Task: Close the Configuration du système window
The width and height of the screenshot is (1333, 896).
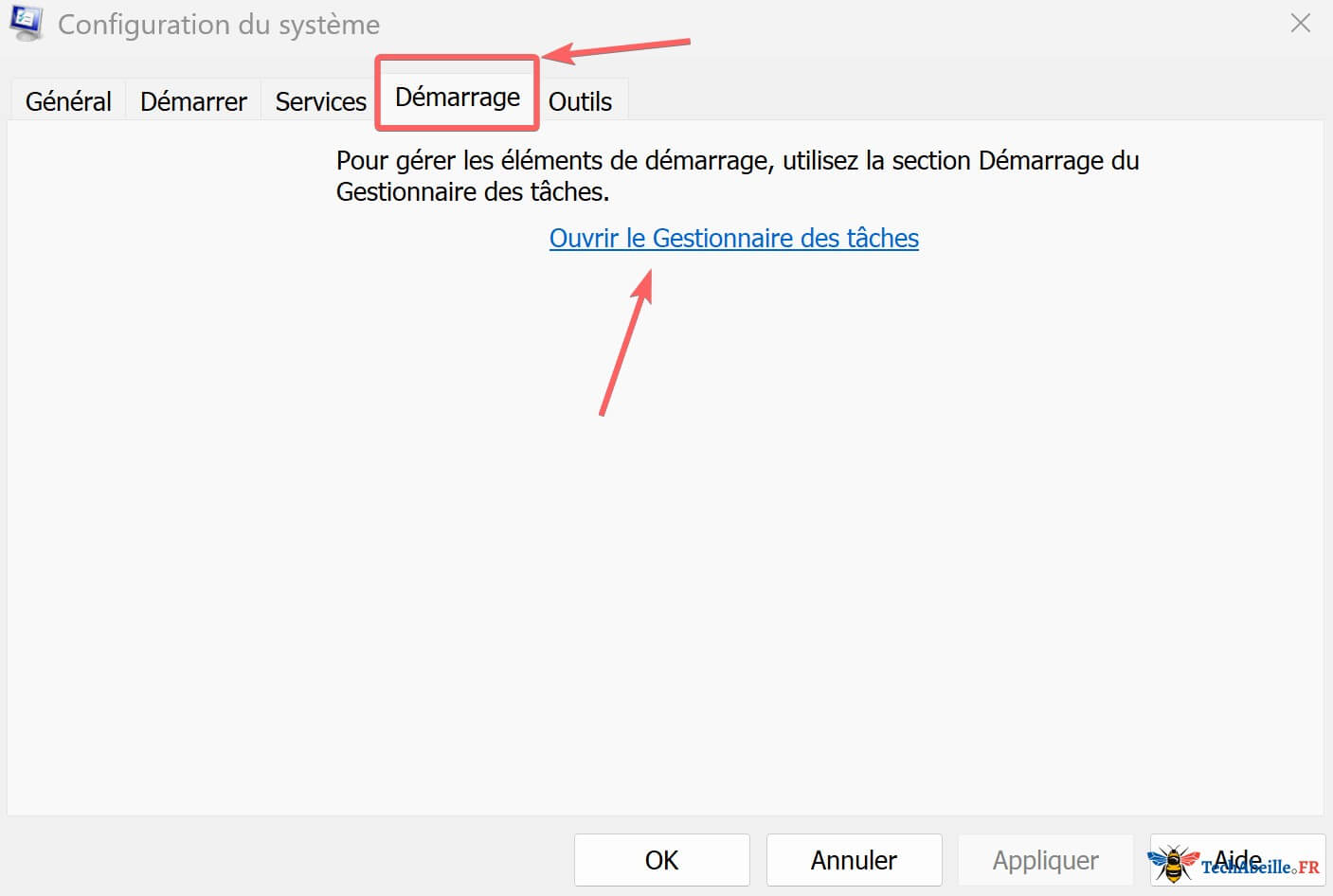Action: click(1300, 23)
